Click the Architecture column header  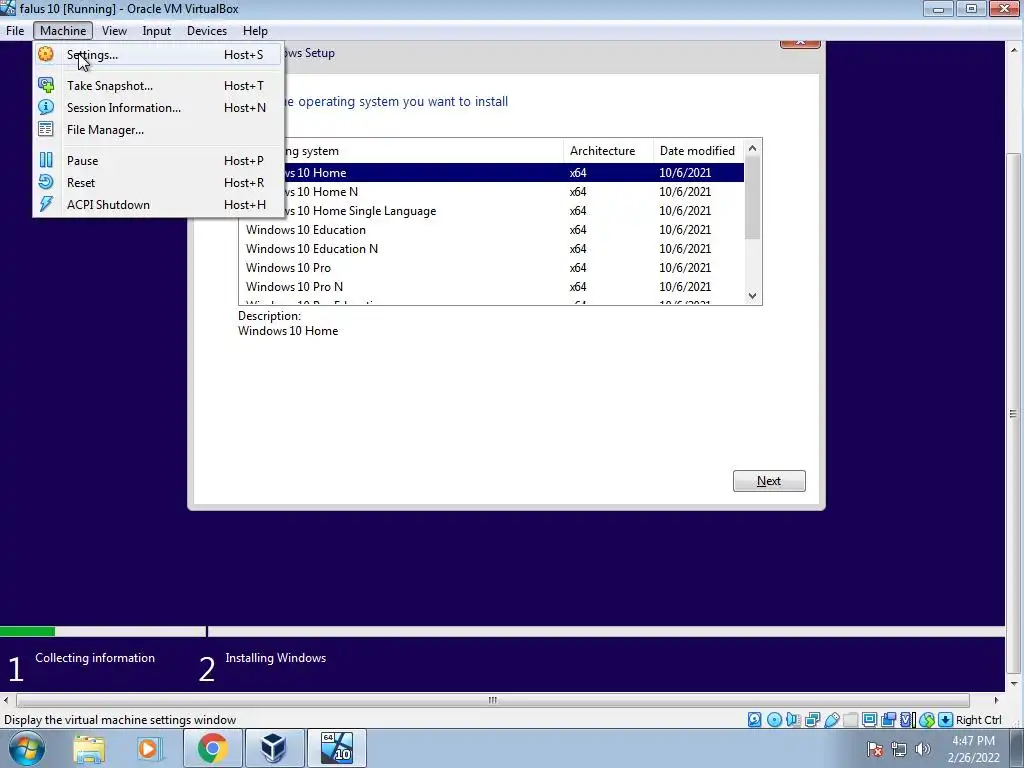click(x=608, y=151)
